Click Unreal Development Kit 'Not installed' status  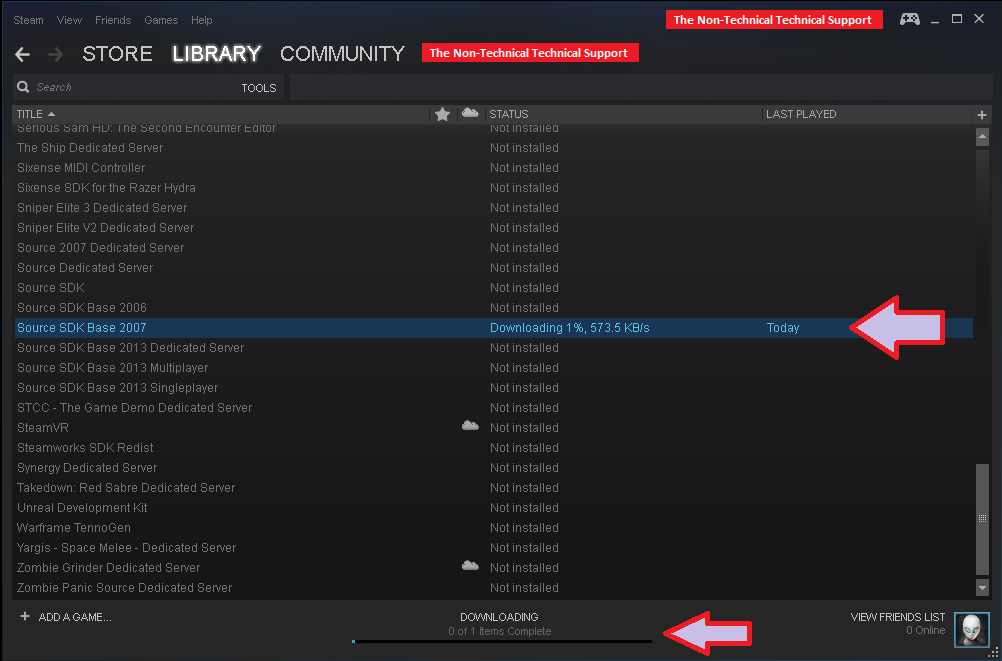(x=524, y=508)
